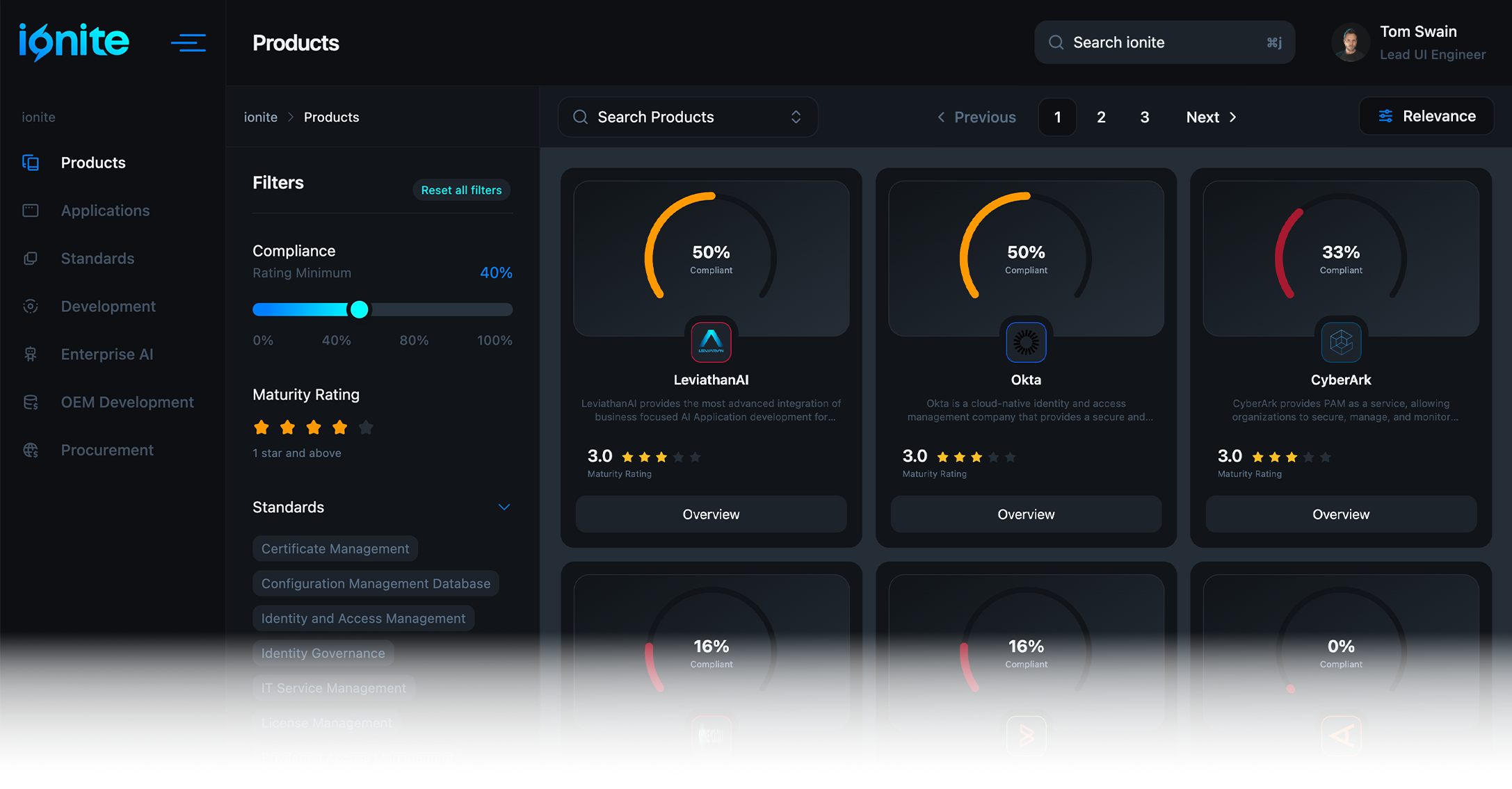Click the ⌘j shortcut badge in search
This screenshot has height=789, width=1512.
click(1274, 42)
